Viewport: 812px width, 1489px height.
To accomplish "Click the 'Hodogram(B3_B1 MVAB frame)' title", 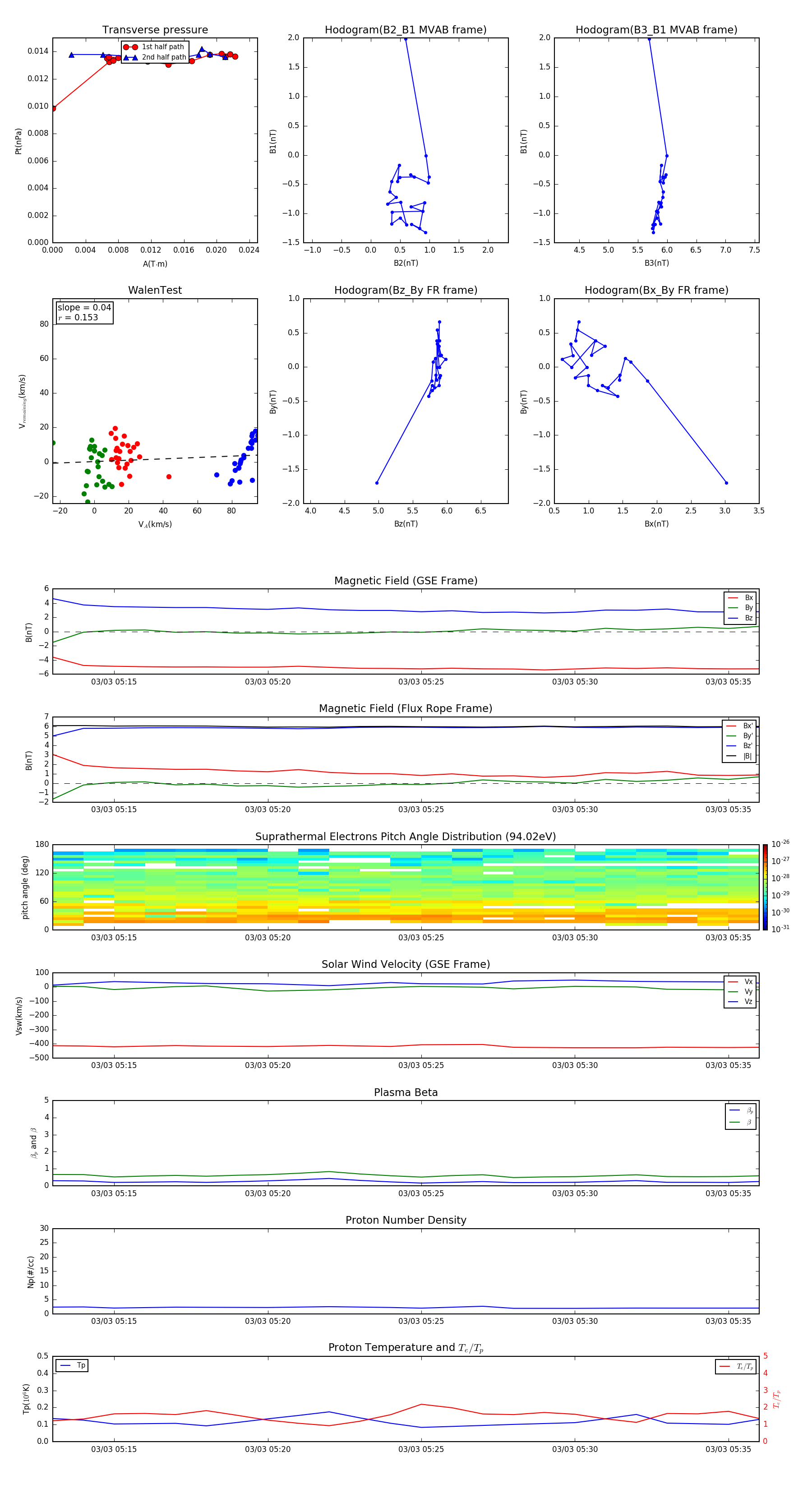I will [x=656, y=29].
